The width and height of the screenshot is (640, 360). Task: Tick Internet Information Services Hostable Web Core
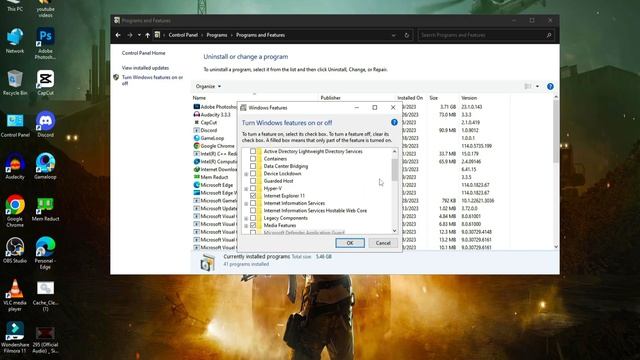click(x=253, y=211)
